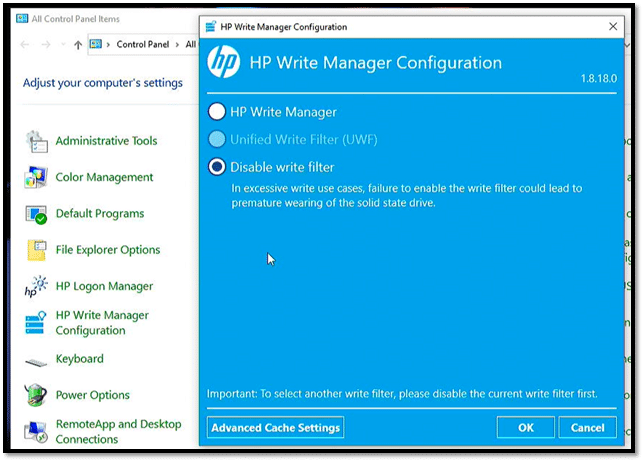This screenshot has height=462, width=644.
Task: Go forward in Control Panel window
Action: [x=46, y=44]
